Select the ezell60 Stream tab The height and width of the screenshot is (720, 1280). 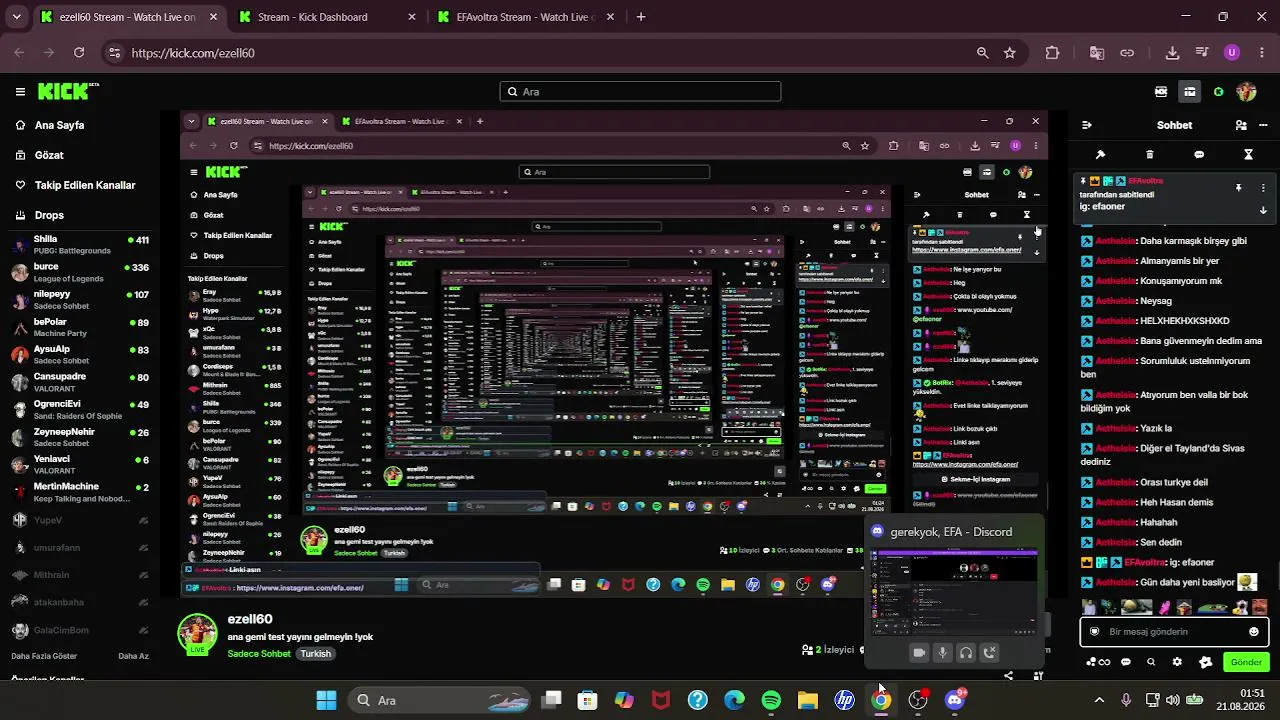coord(127,17)
